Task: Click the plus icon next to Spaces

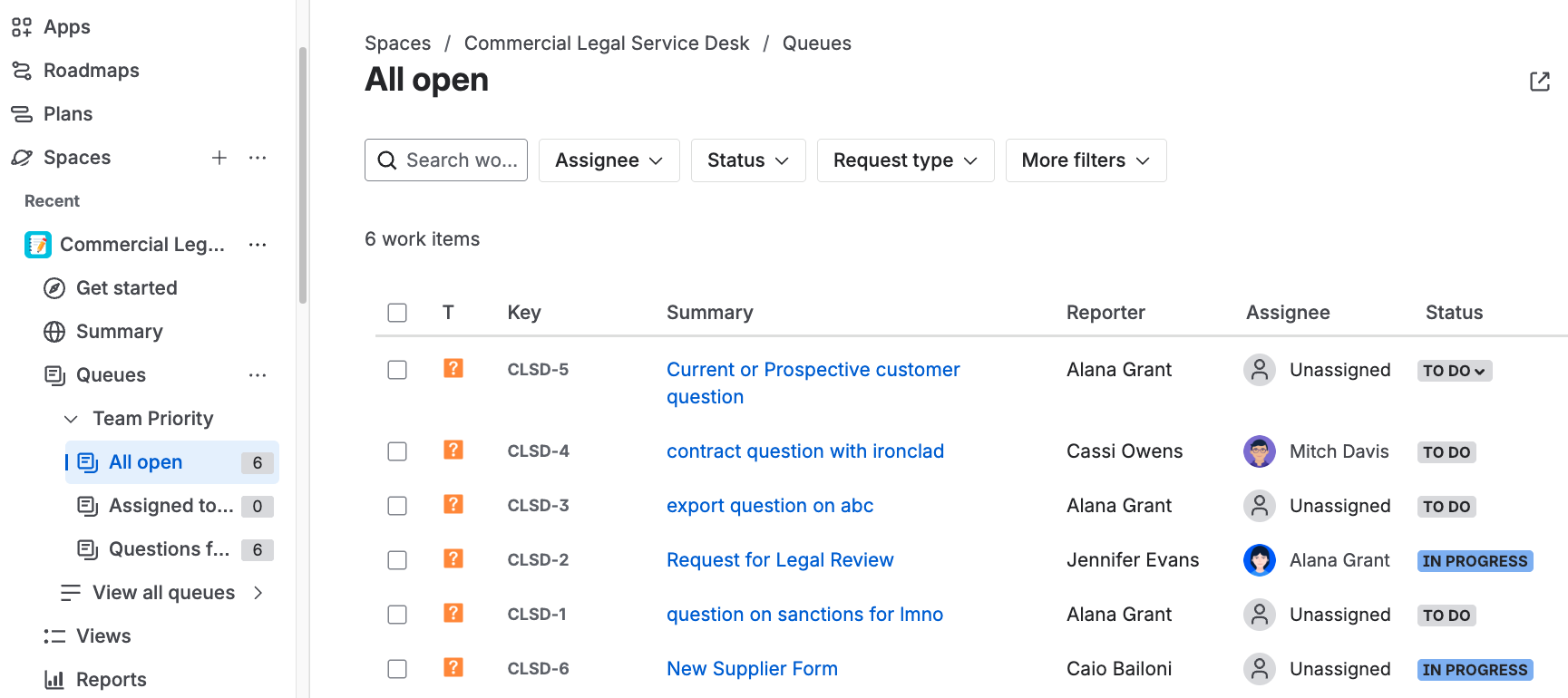Action: [219, 158]
